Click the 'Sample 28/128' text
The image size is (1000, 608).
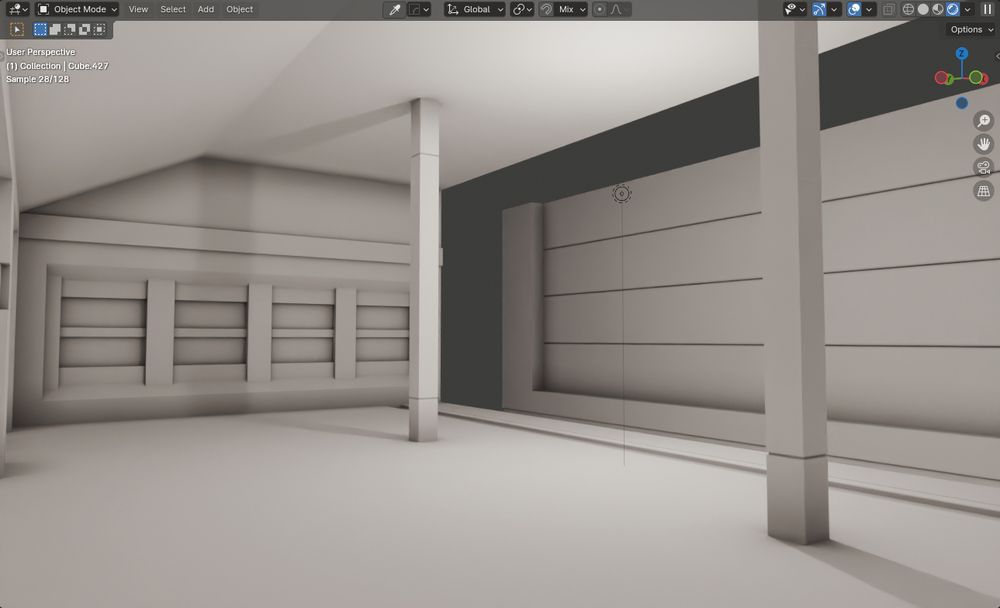(37, 79)
